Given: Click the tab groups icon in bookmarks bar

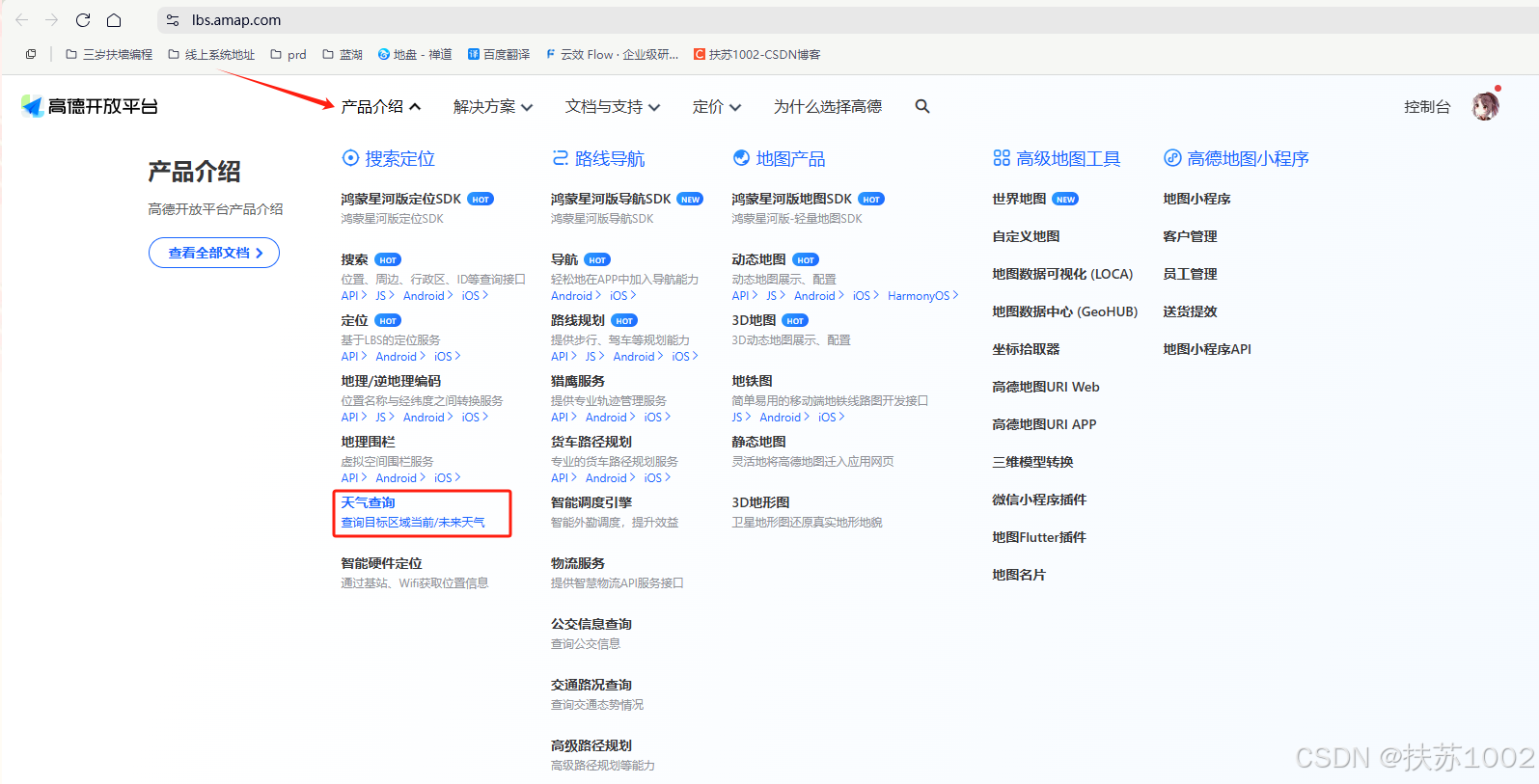Looking at the screenshot, I should 31,55.
